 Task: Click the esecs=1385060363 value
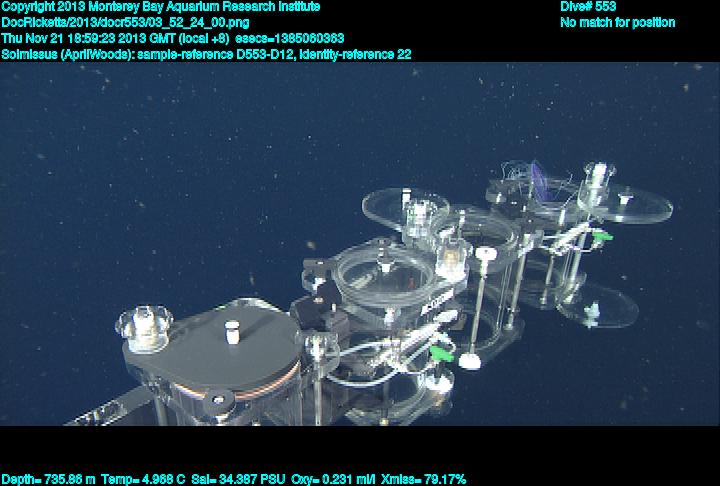pyautogui.click(x=289, y=38)
